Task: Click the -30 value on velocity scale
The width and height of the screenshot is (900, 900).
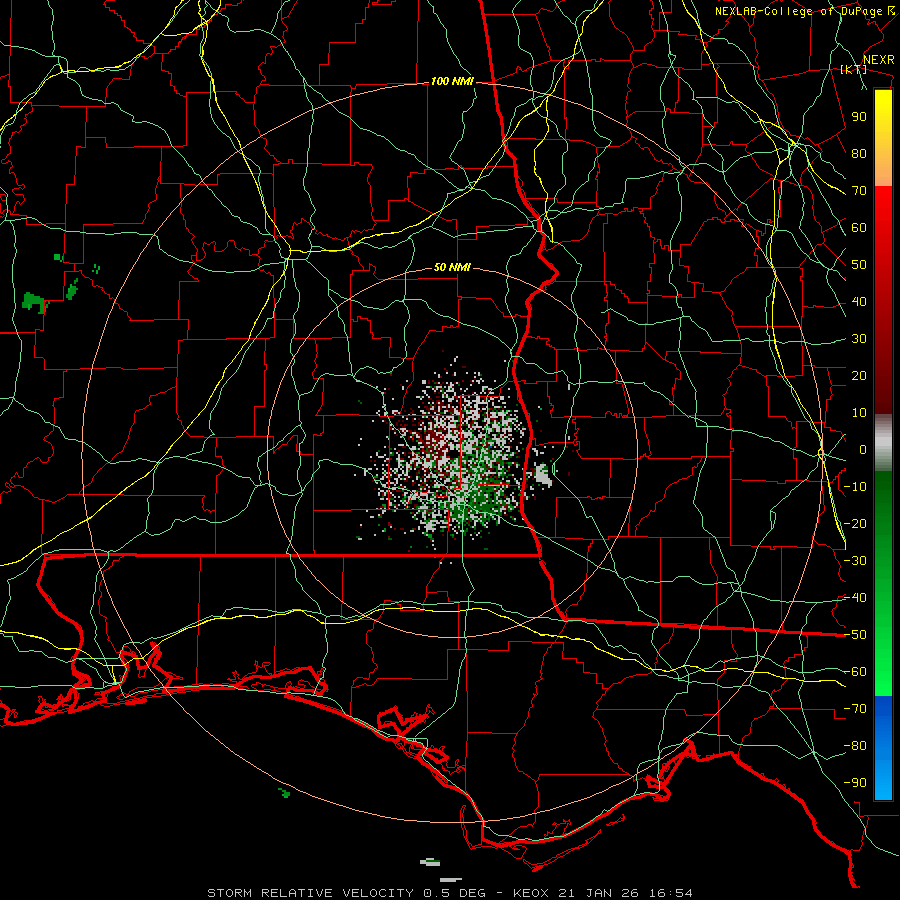Action: pyautogui.click(x=855, y=561)
